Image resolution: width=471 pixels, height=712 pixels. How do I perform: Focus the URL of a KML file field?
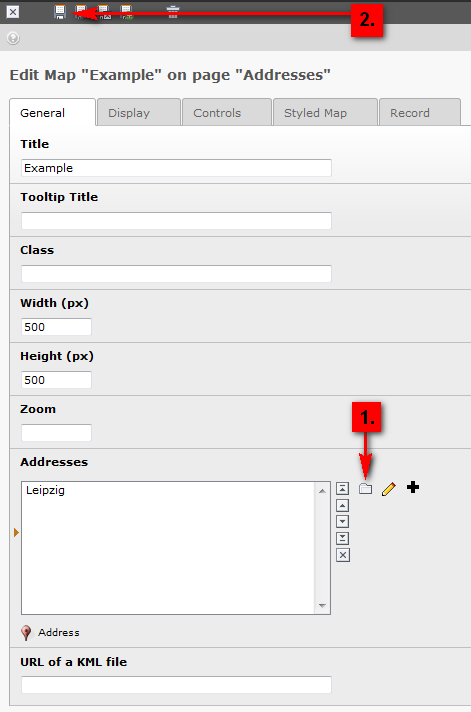point(176,685)
